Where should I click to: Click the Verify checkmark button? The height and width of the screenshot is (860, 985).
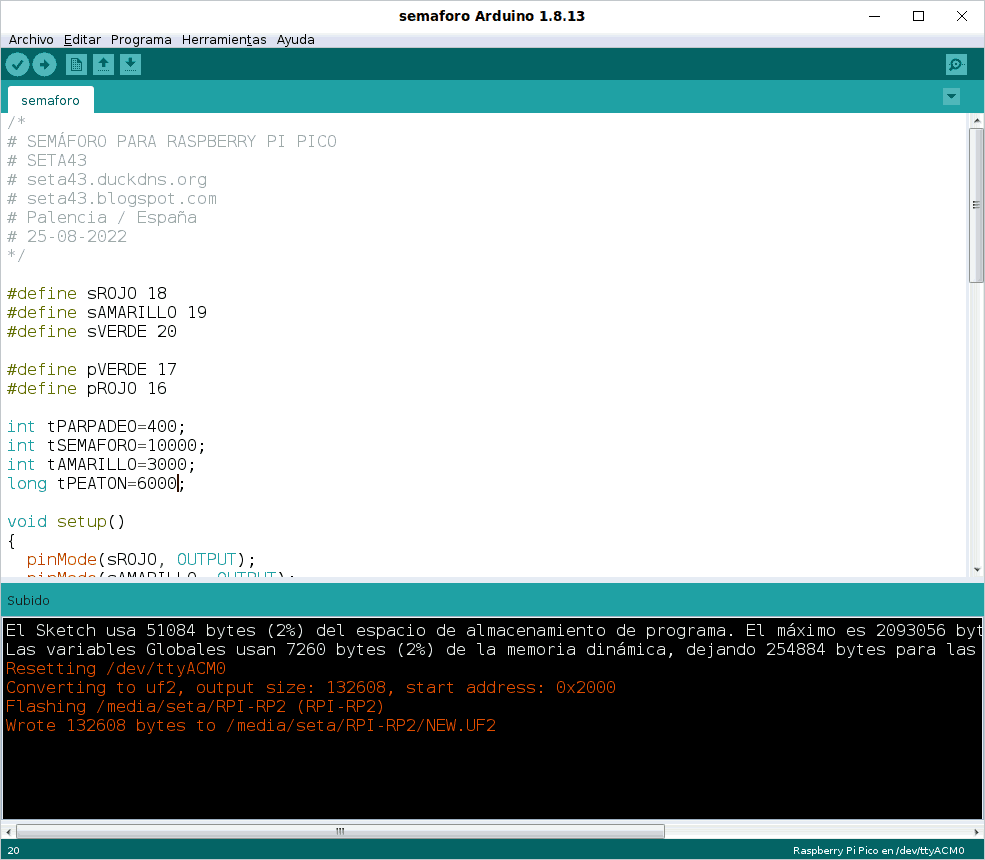pyautogui.click(x=18, y=64)
